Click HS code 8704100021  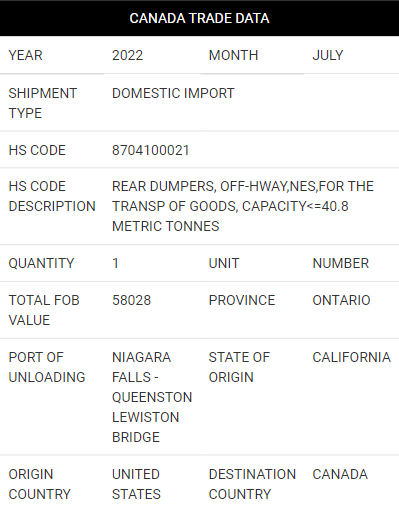[x=151, y=150]
